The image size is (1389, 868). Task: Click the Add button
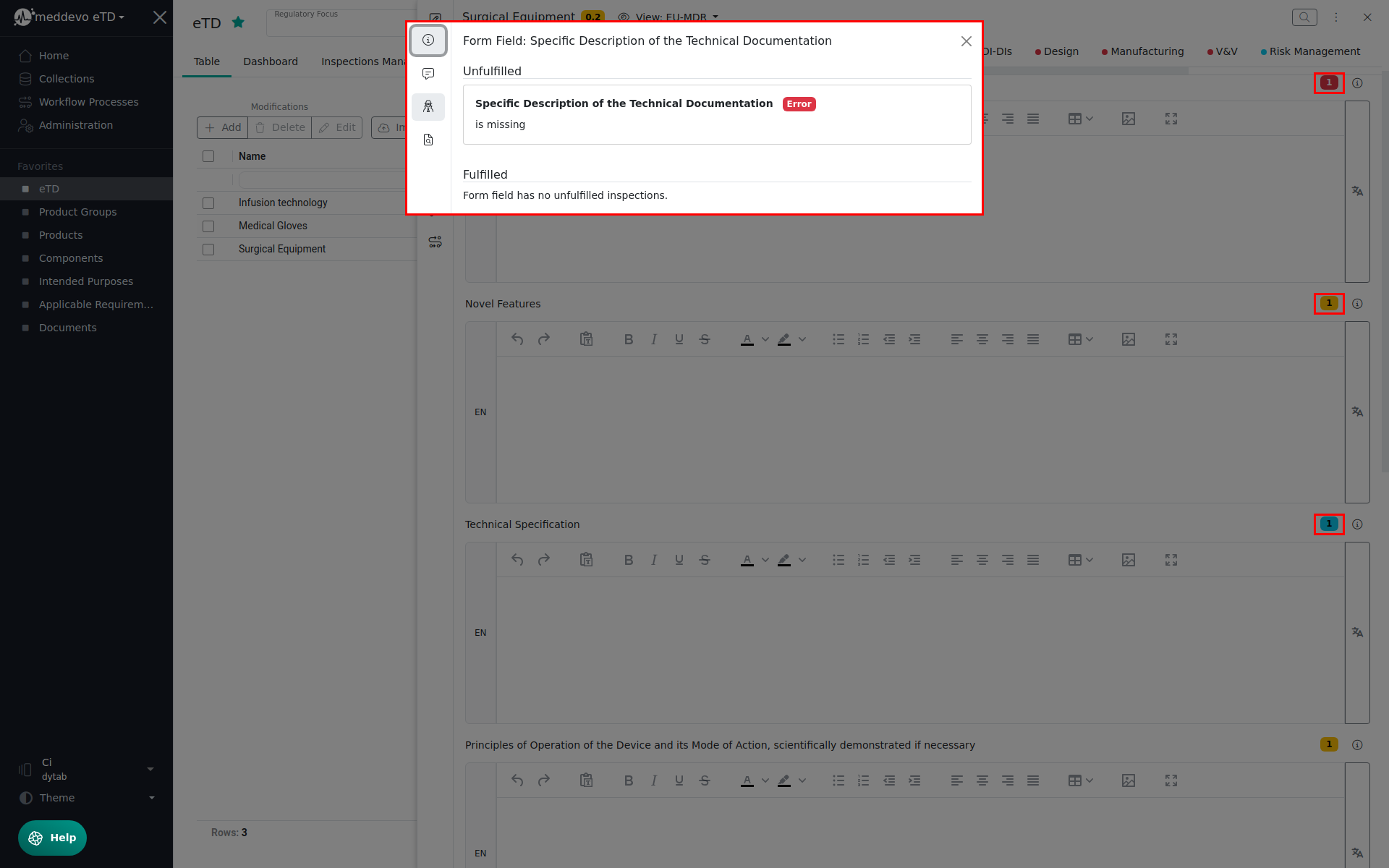click(x=223, y=127)
